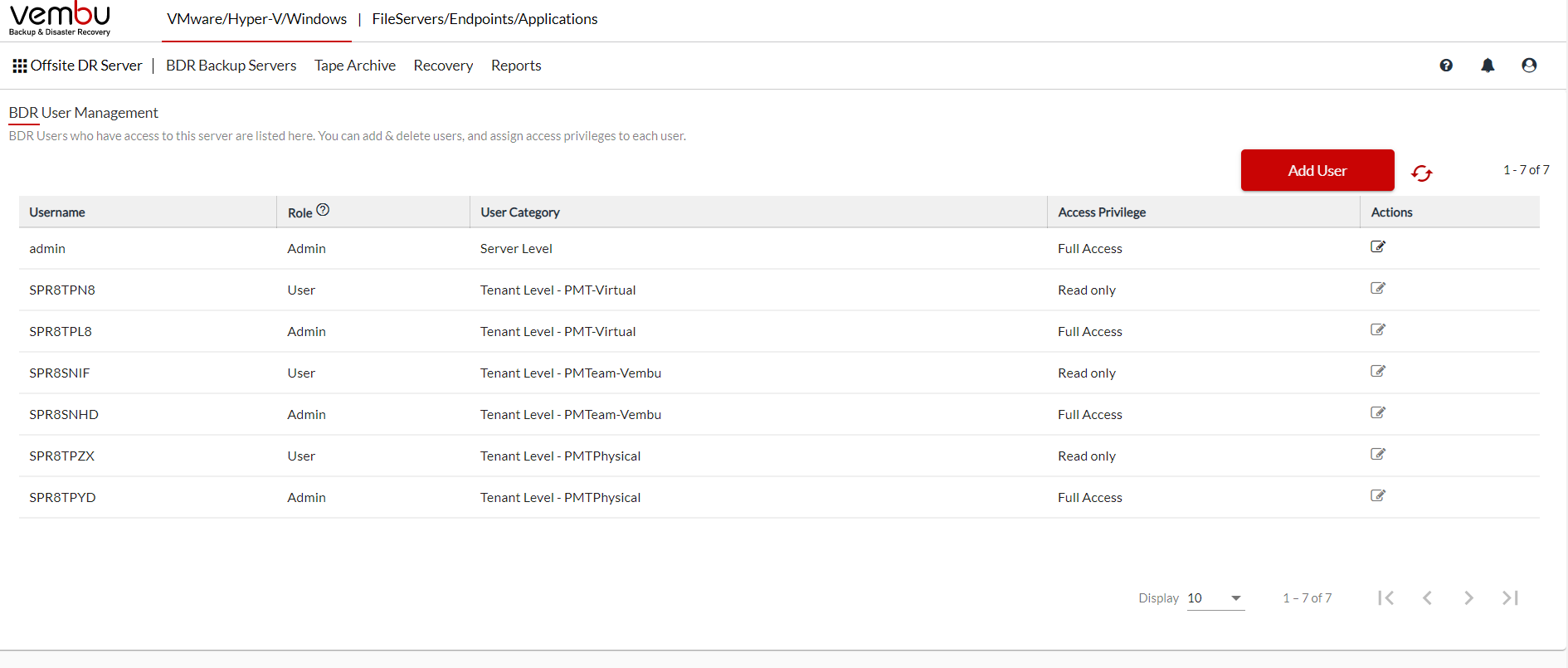
Task: Open BDR Backup Servers menu
Action: point(231,66)
